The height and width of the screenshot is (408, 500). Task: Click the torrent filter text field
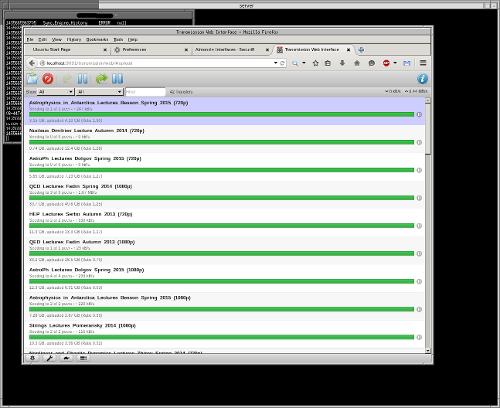(x=145, y=91)
